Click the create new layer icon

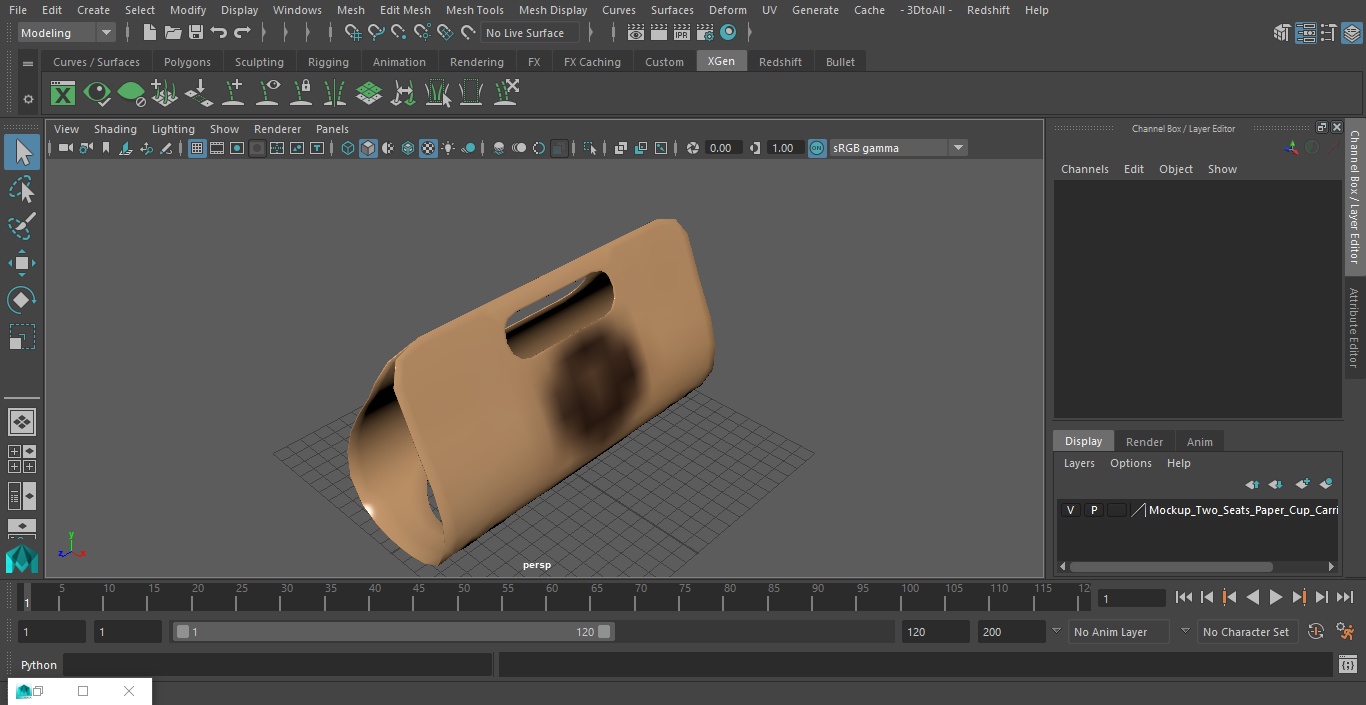pos(1302,484)
